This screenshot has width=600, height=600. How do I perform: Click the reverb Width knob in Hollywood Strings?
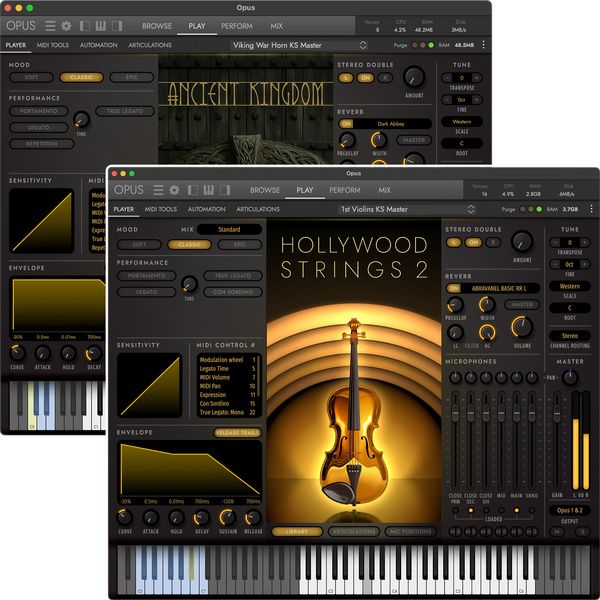coord(487,305)
